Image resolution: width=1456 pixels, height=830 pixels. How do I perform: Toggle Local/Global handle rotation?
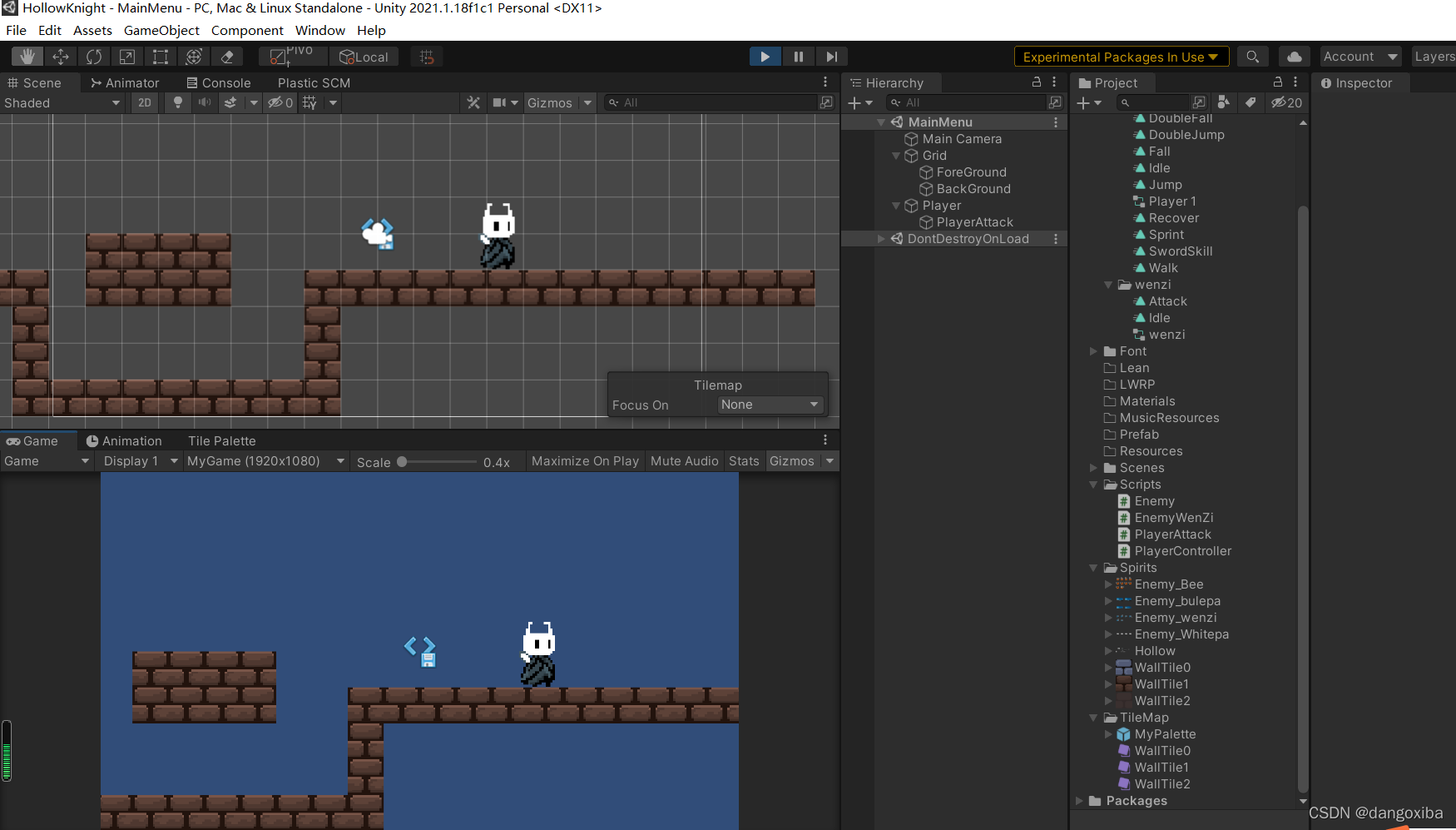click(x=364, y=57)
